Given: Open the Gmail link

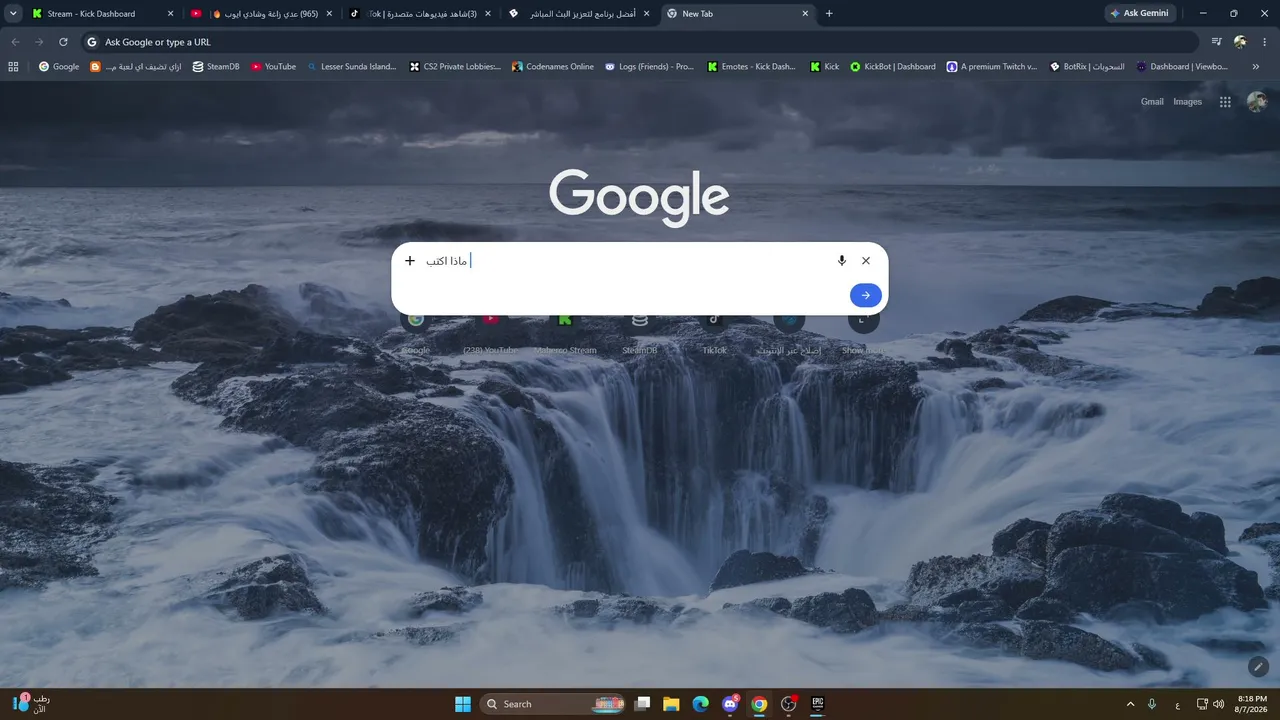Looking at the screenshot, I should pyautogui.click(x=1152, y=102).
